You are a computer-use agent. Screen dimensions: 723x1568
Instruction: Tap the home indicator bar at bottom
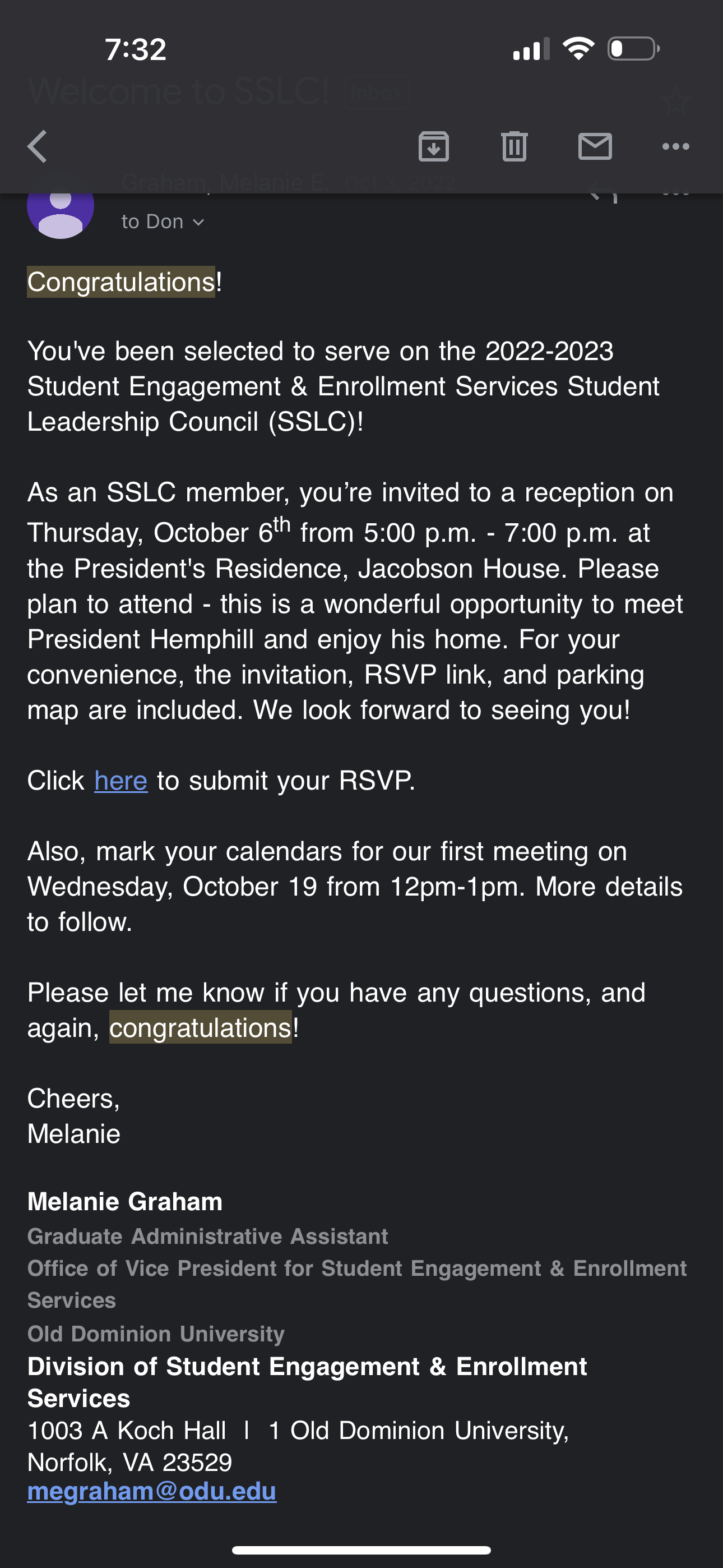tap(361, 1549)
